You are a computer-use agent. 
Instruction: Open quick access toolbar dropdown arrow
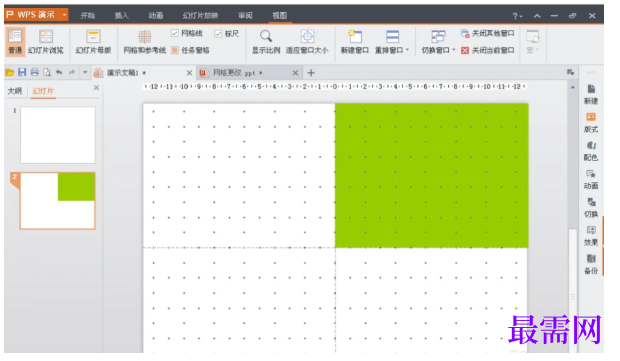click(x=85, y=72)
